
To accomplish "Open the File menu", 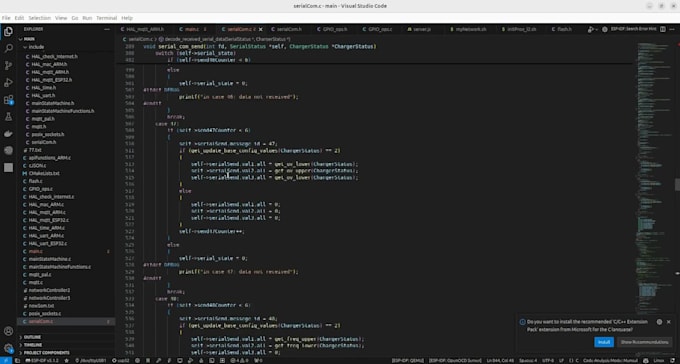I will 6,18.
